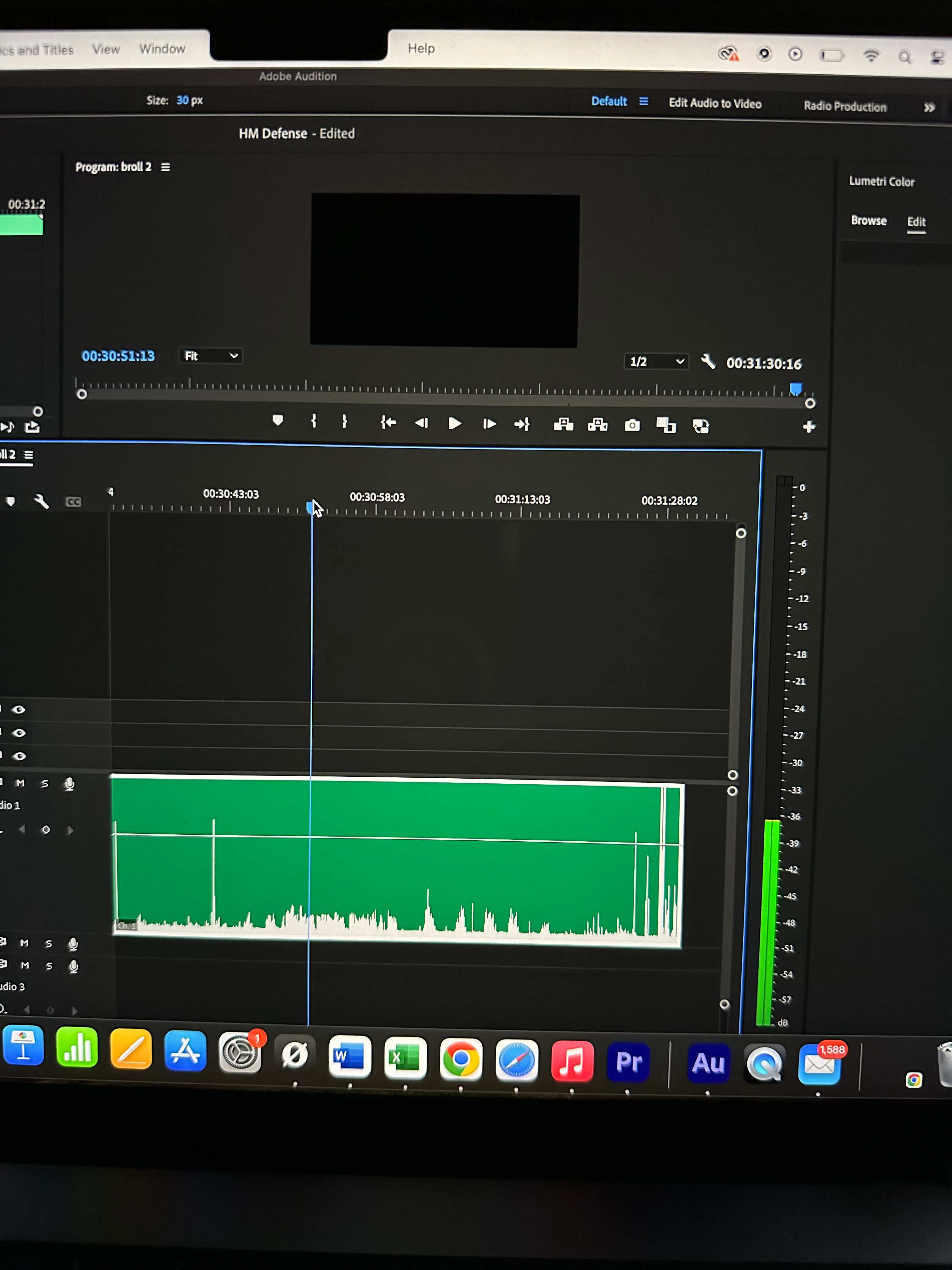Expand the workspaces overflow chevron
Image resolution: width=952 pixels, height=1270 pixels.
pyautogui.click(x=929, y=107)
